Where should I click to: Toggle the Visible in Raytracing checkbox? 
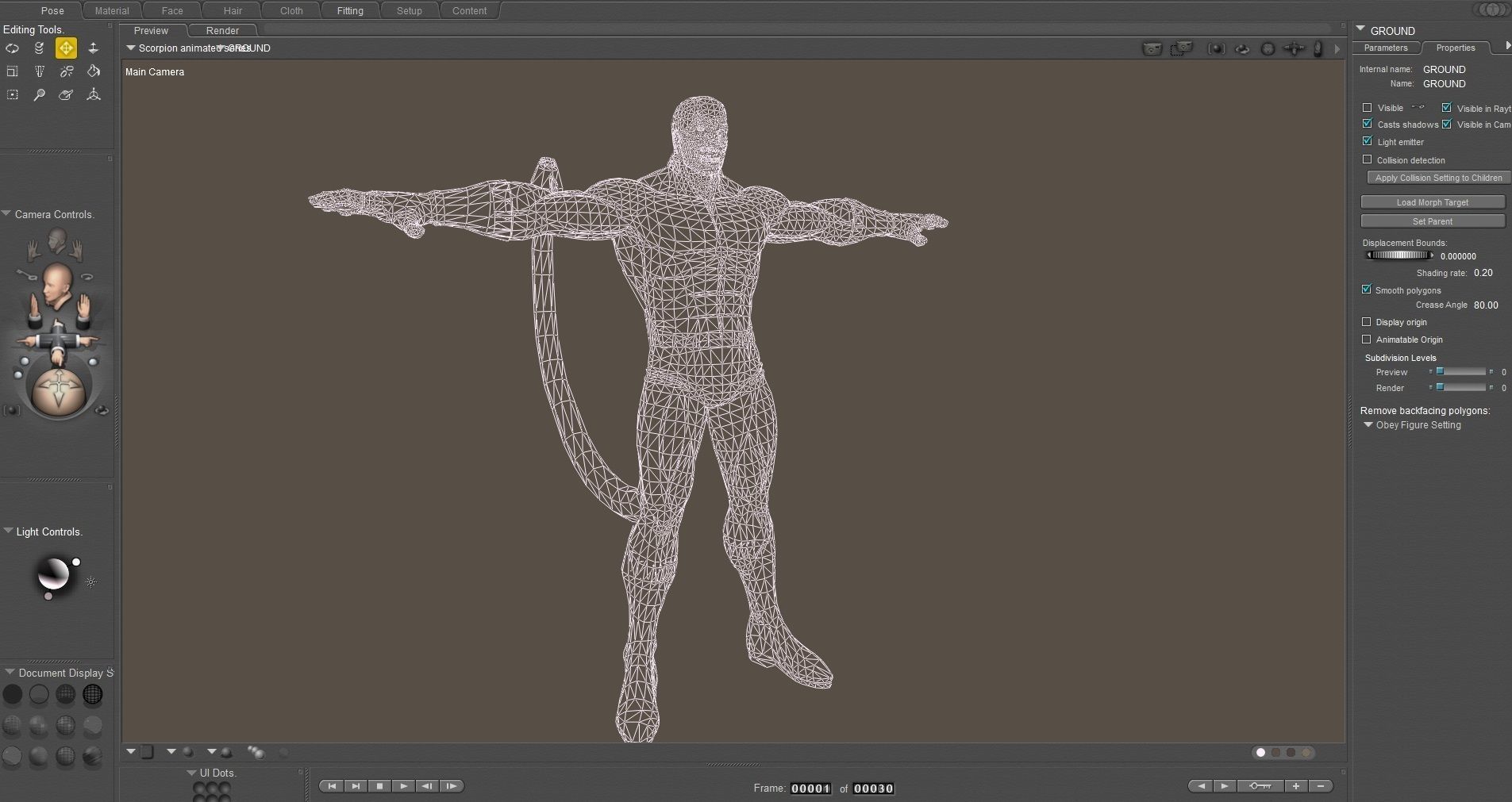(x=1446, y=108)
